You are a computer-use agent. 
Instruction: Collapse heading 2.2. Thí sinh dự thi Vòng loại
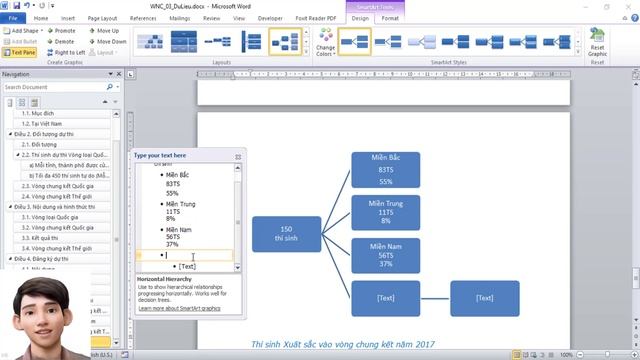pyautogui.click(x=18, y=155)
